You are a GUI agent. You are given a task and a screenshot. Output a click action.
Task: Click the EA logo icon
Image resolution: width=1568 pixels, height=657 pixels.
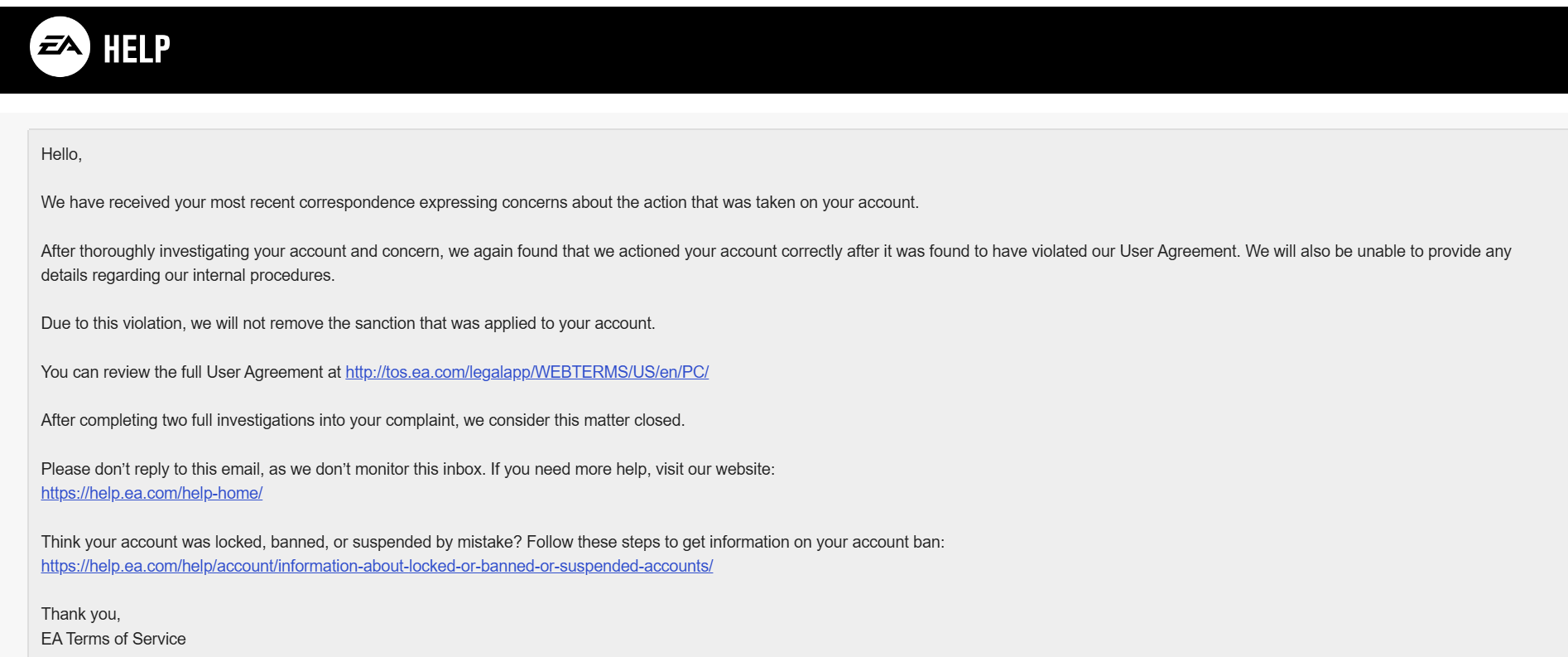tap(60, 47)
